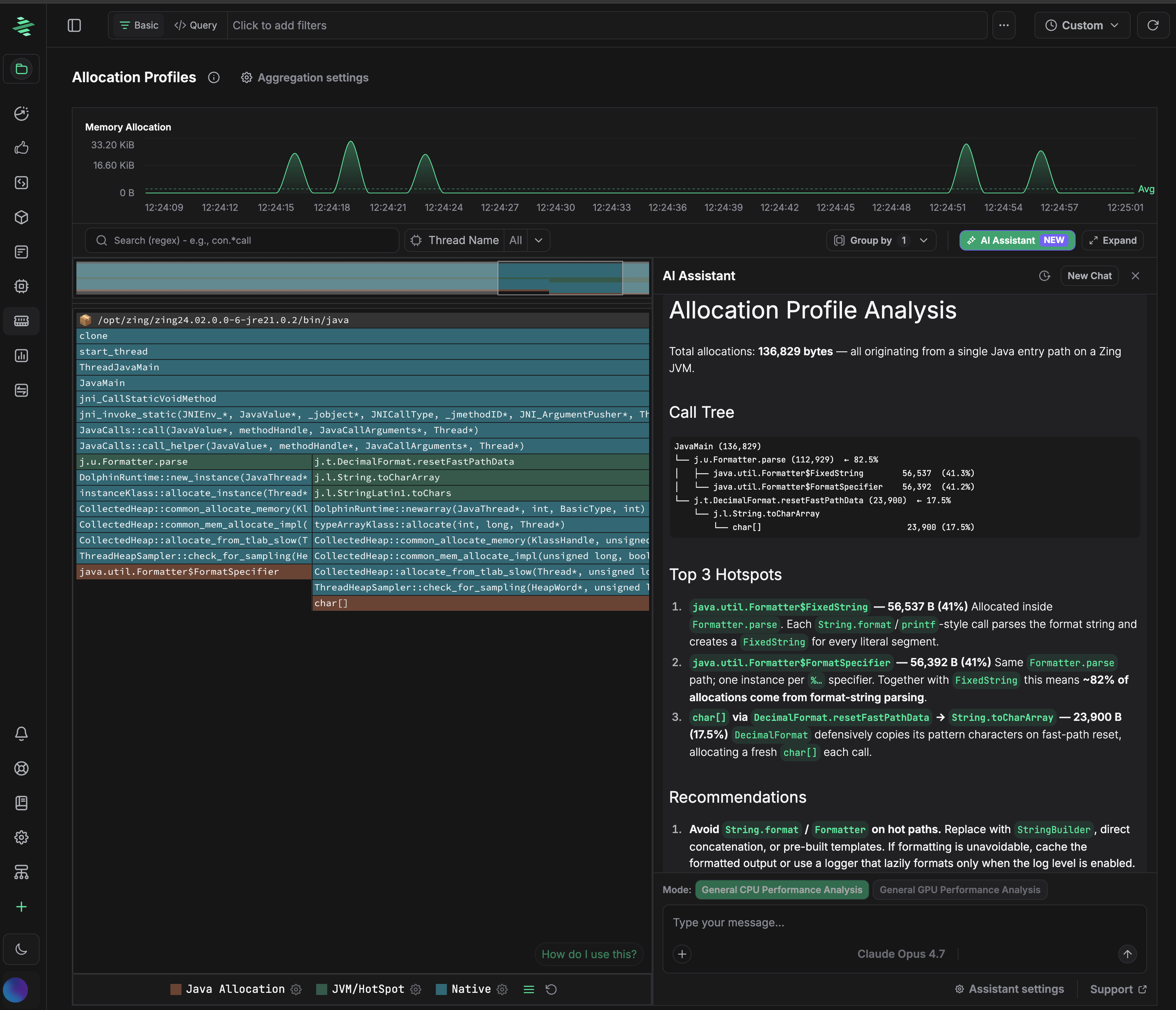
Task: Open the Custom time range dropdown
Action: 1082,25
